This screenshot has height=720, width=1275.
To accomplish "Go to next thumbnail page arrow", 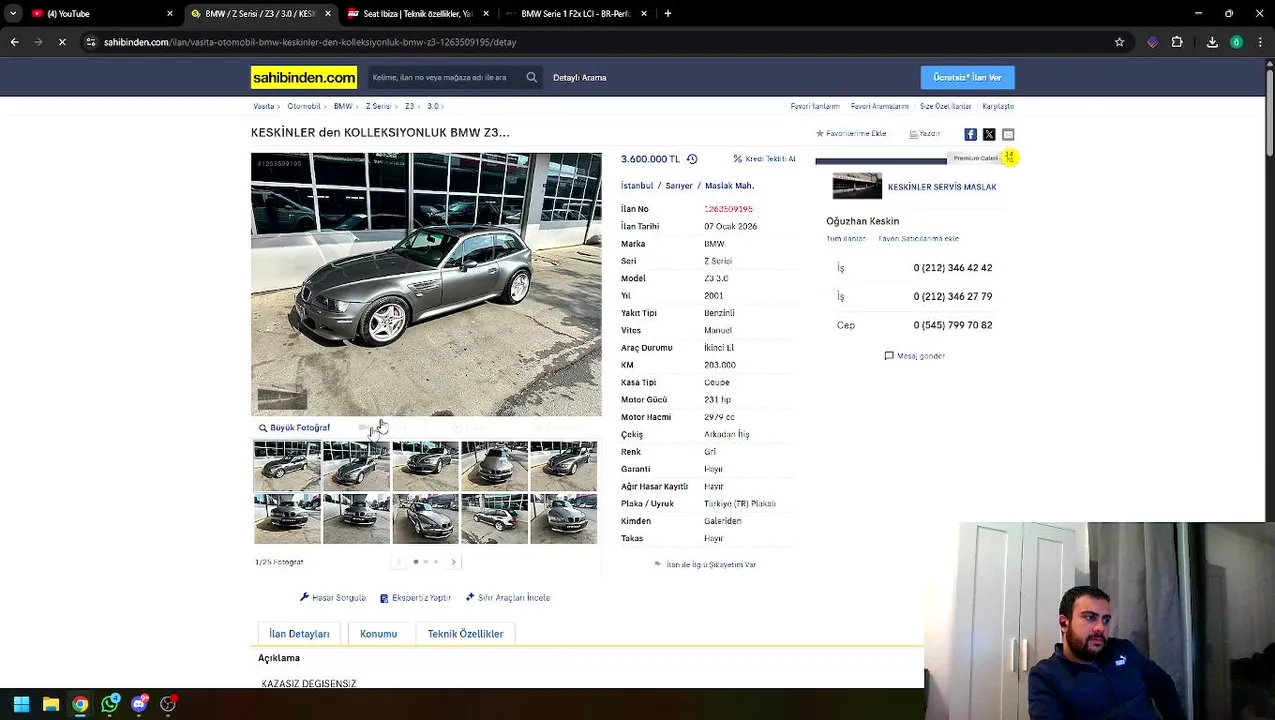I will pos(454,562).
